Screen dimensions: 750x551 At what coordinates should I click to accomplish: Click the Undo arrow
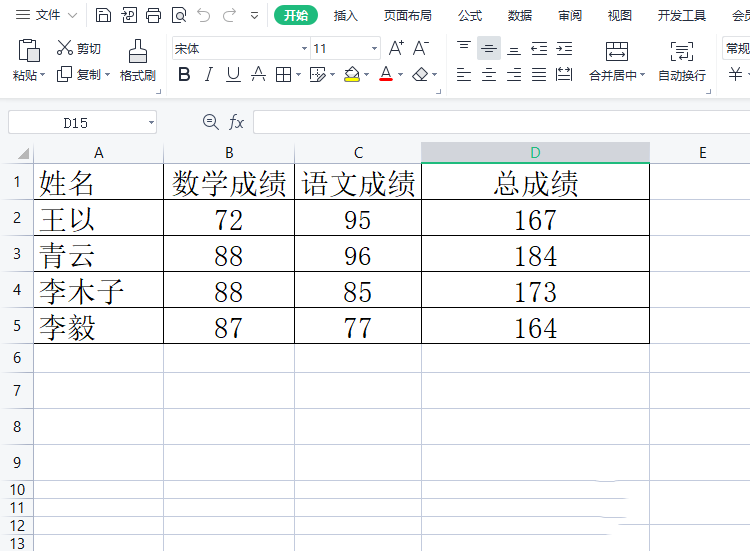pos(204,15)
